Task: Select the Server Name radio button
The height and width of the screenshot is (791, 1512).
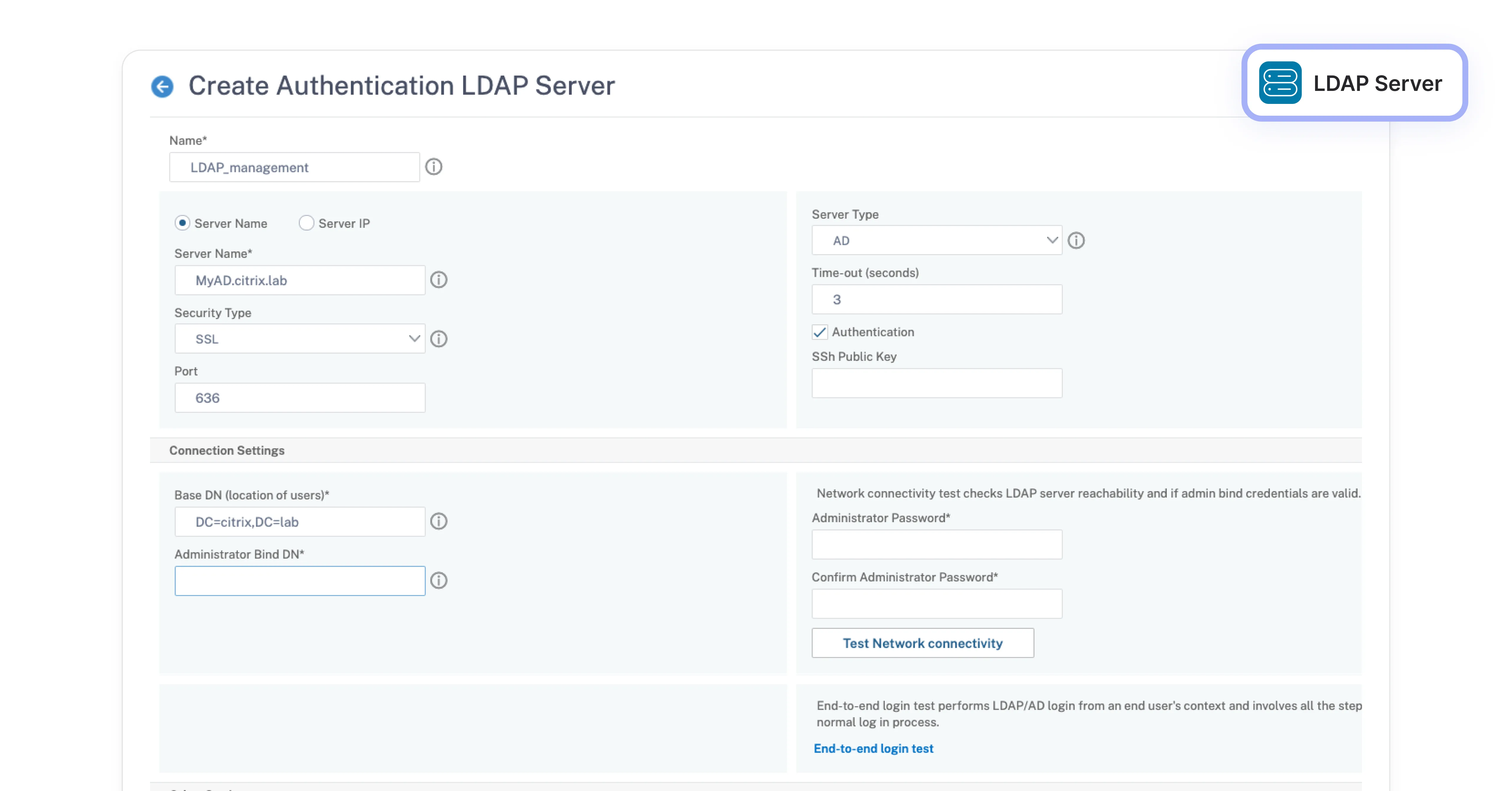Action: (183, 223)
